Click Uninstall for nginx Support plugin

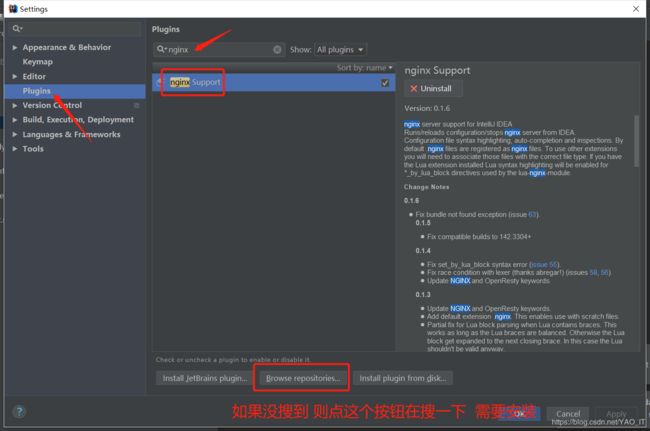(433, 89)
